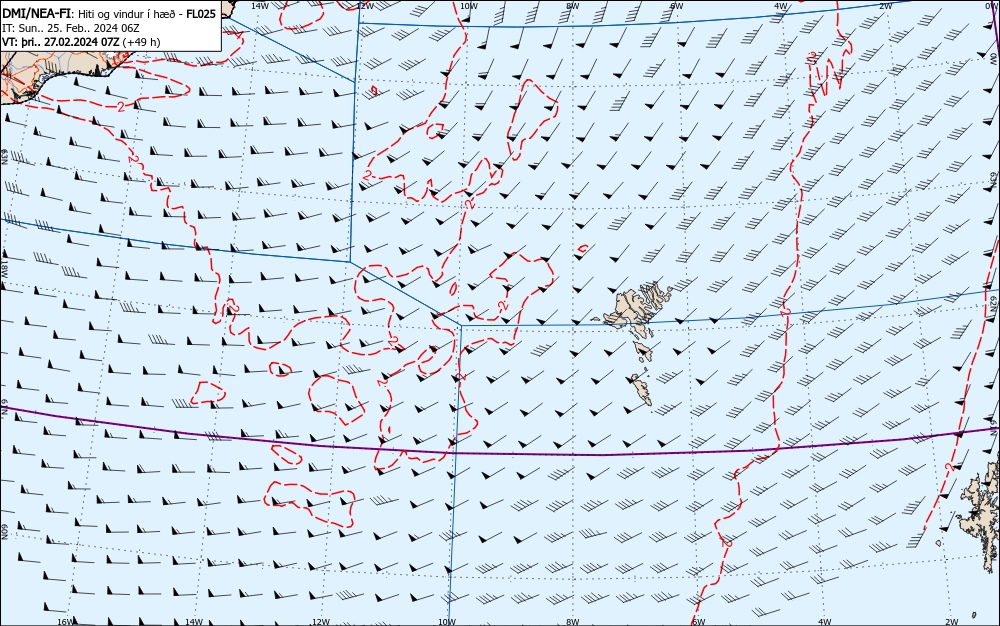1000x626 pixels.
Task: Click the '14W' longitude label on bottom axis
Action: pyautogui.click(x=193, y=622)
